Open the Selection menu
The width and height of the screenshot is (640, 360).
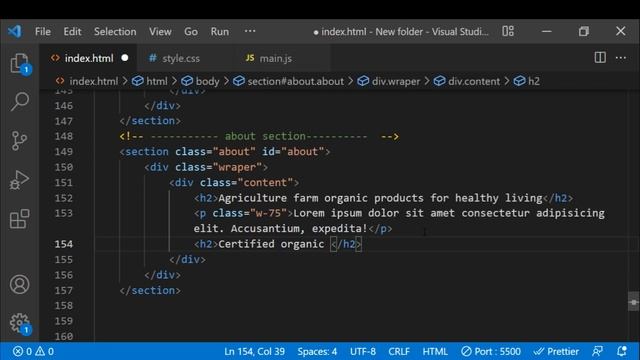click(x=115, y=31)
